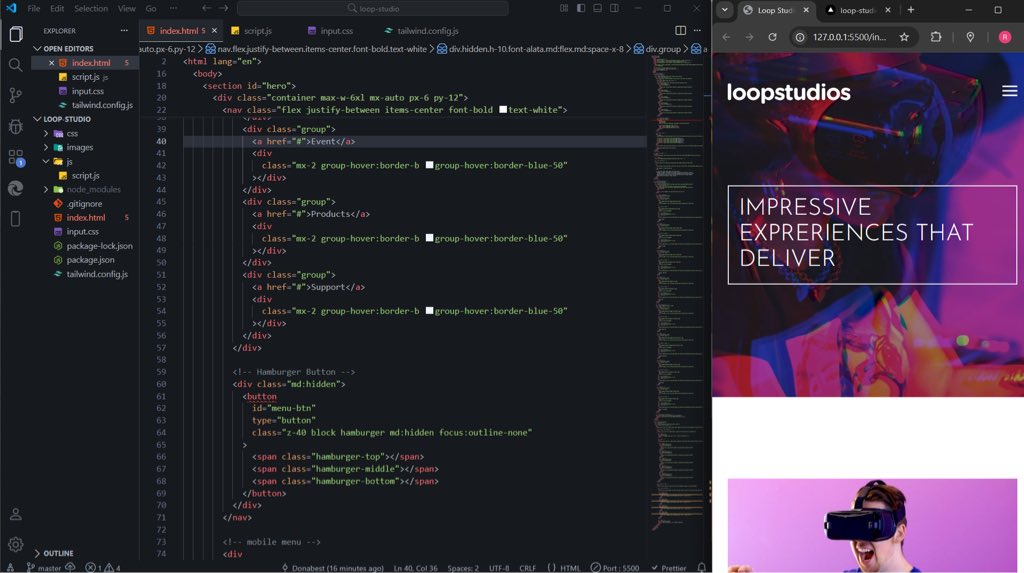
Task: Click border-blue-50 color swatch on line 54
Action: (x=430, y=310)
